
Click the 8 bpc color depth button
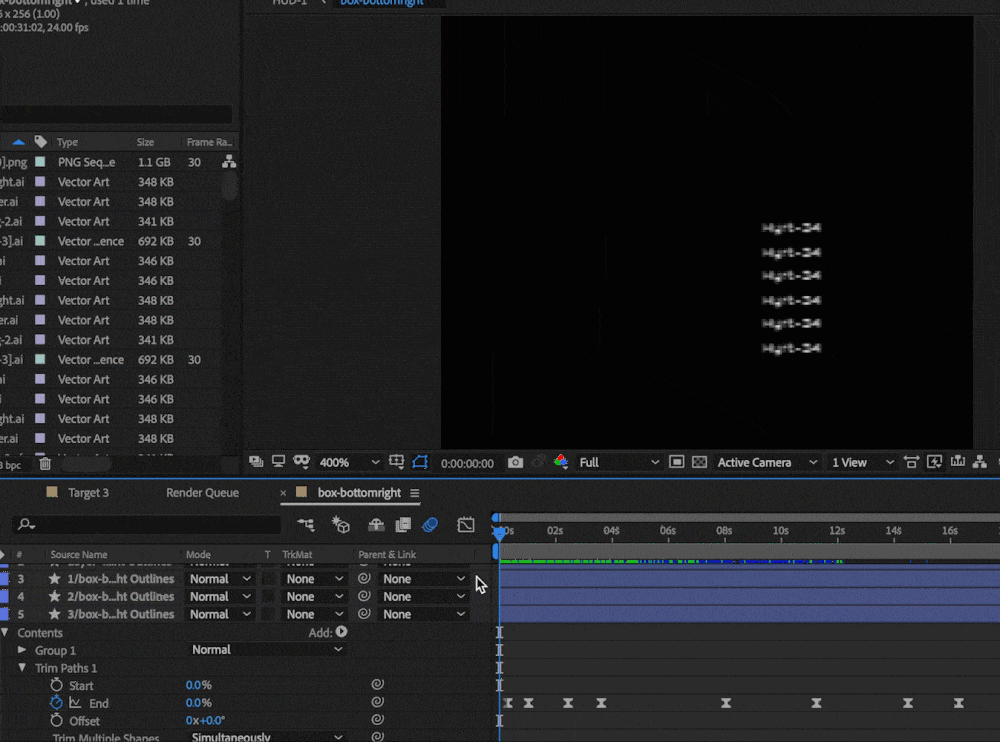click(x=11, y=464)
